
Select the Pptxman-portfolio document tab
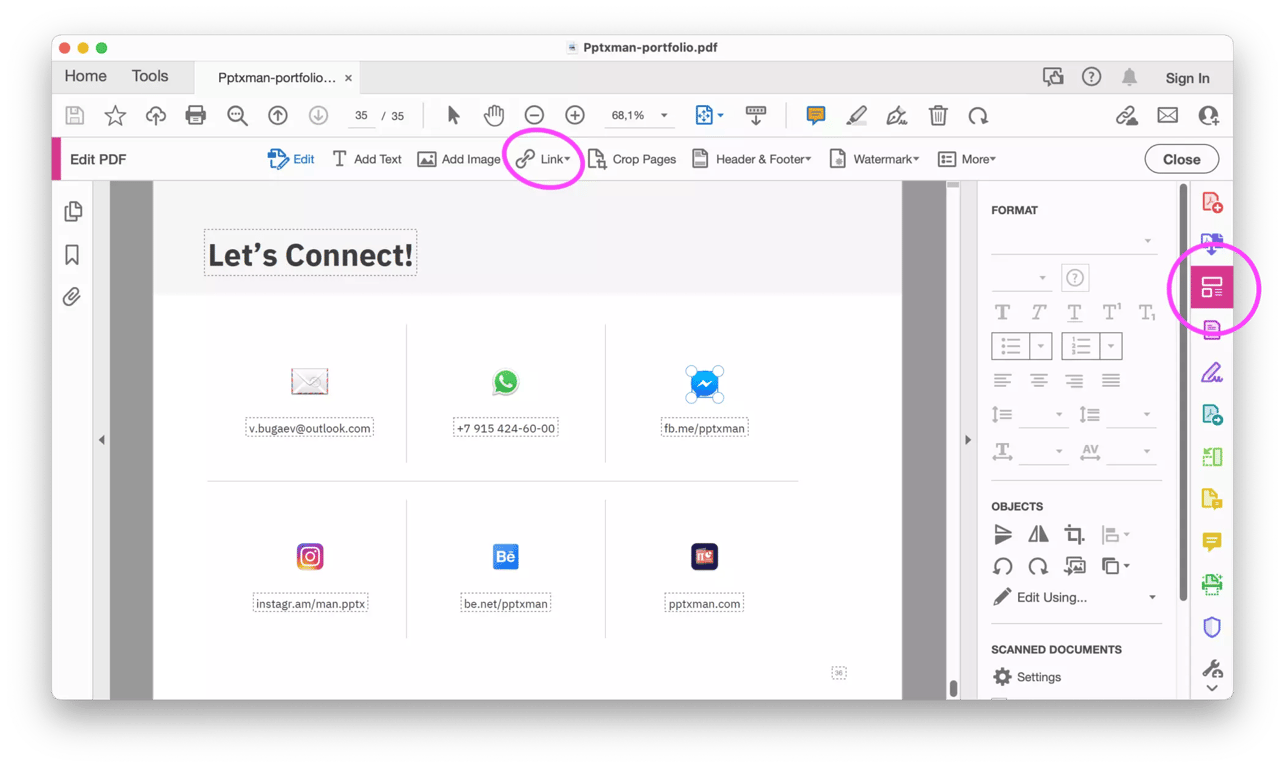pos(277,78)
